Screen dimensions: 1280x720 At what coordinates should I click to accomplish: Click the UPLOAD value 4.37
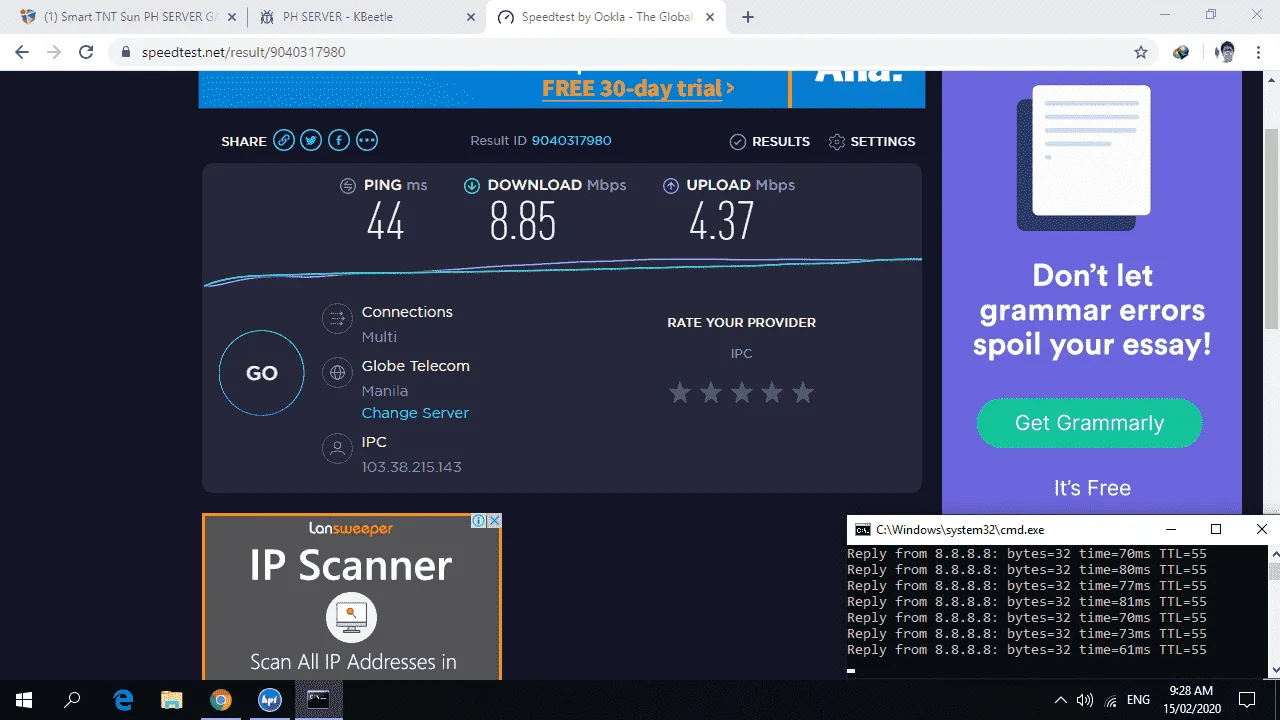721,221
